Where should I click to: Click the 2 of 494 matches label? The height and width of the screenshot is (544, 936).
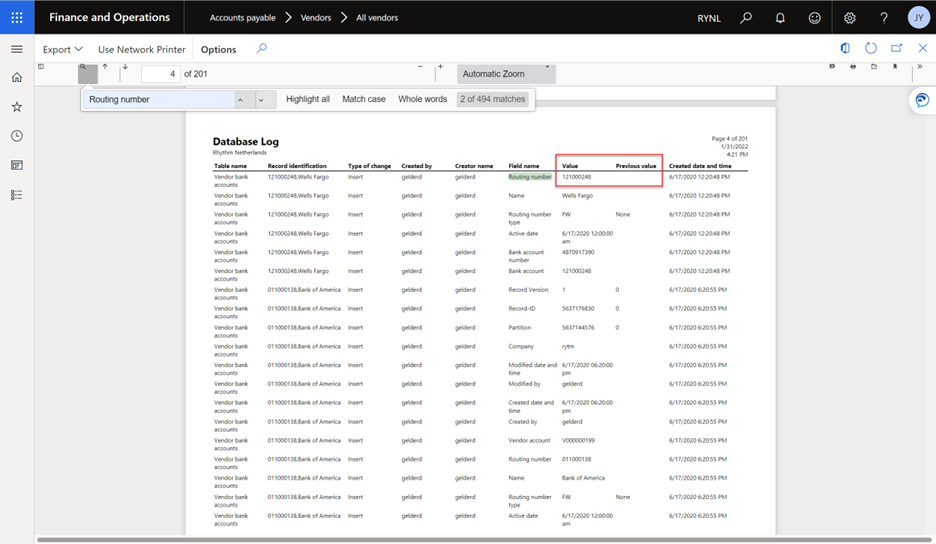(492, 99)
